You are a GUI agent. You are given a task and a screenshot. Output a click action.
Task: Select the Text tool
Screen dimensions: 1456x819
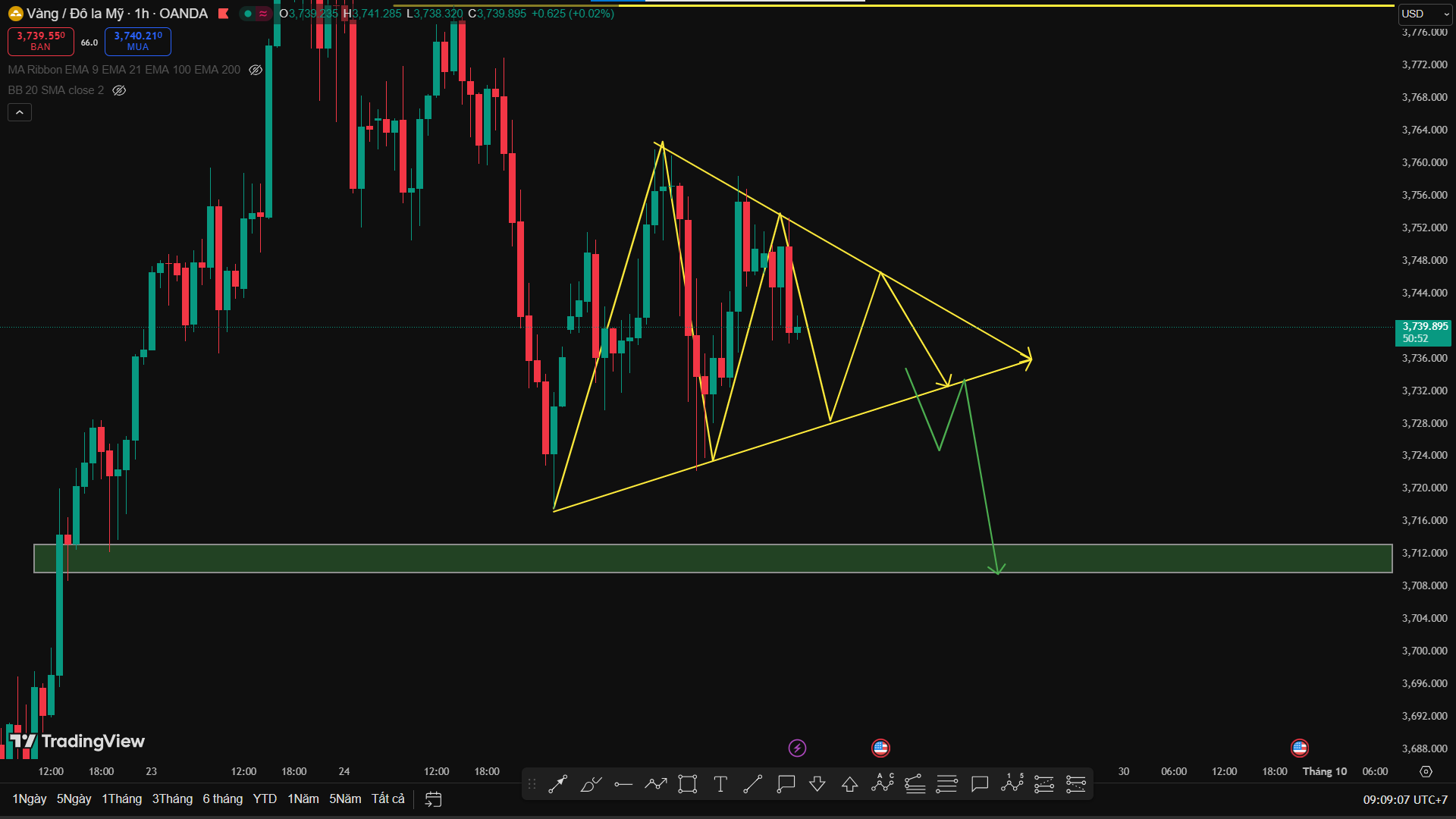click(720, 784)
